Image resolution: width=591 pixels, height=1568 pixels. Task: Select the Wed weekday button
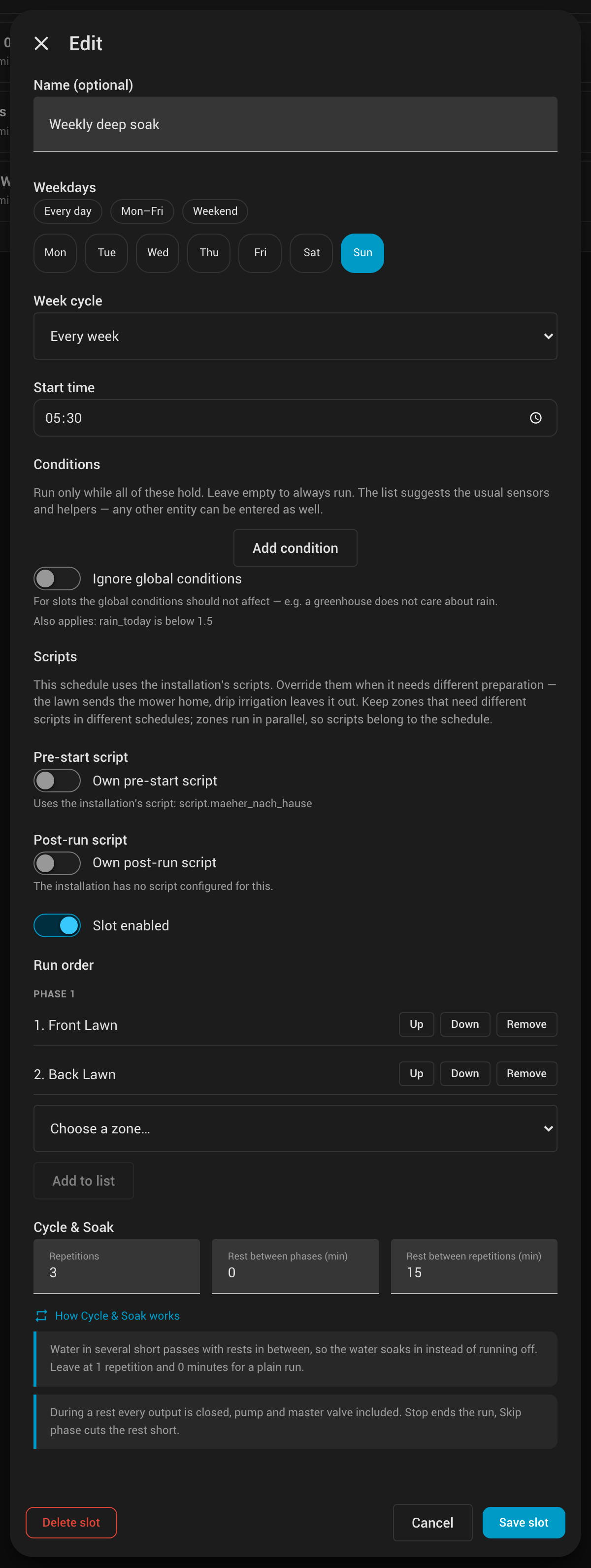click(x=158, y=253)
